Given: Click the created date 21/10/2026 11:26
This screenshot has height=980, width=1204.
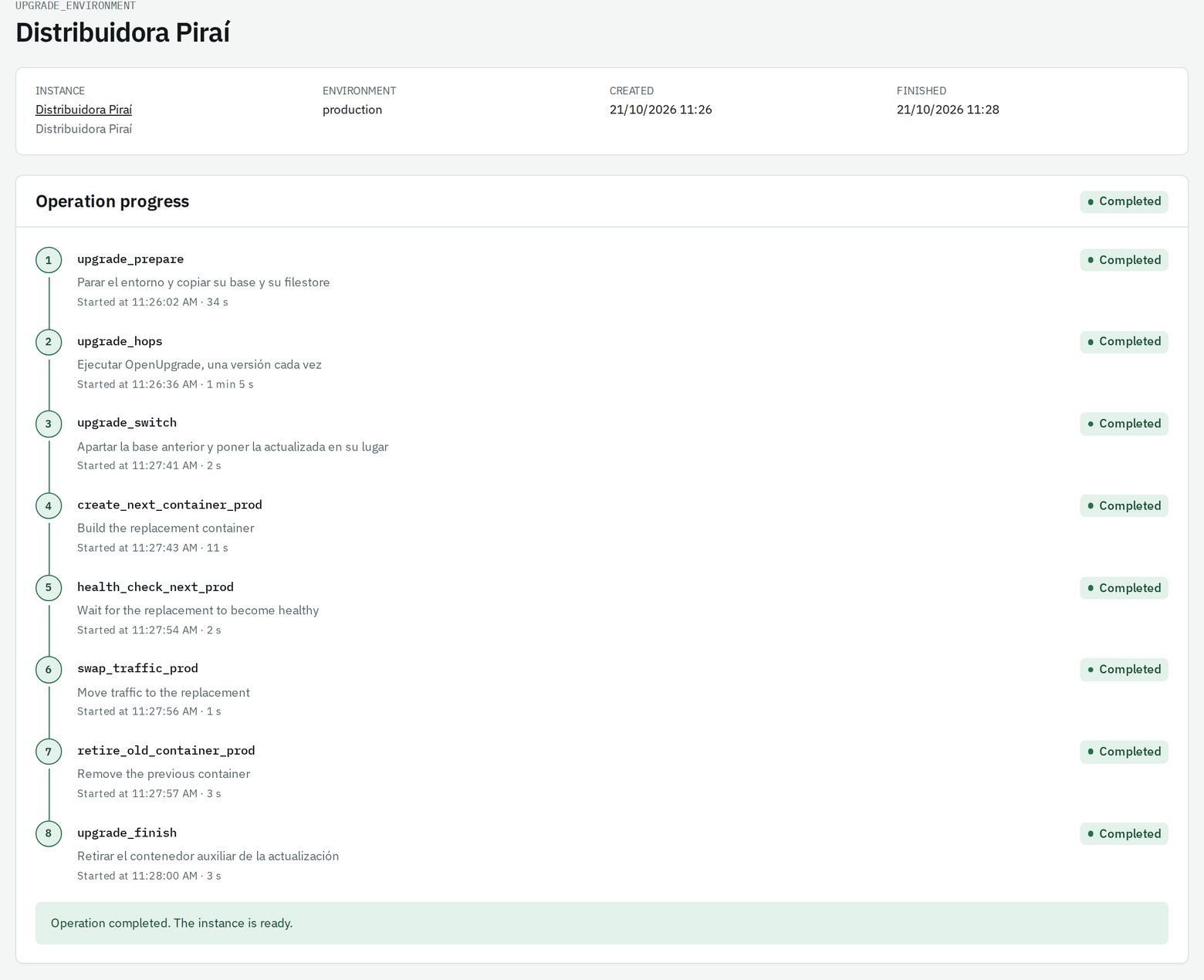Looking at the screenshot, I should (661, 110).
